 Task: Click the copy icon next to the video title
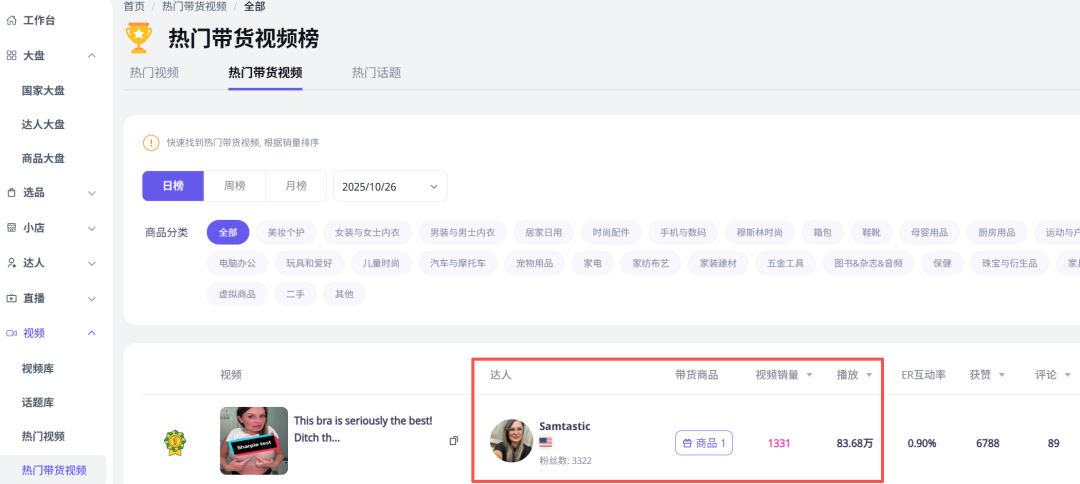coord(454,441)
